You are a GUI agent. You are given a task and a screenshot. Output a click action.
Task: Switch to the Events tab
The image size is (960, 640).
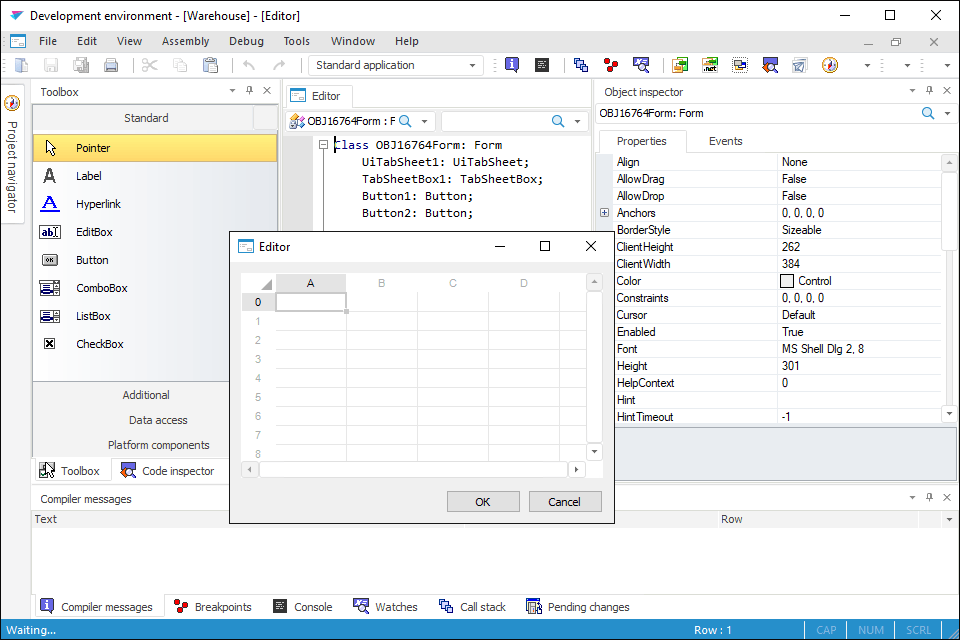[x=725, y=141]
